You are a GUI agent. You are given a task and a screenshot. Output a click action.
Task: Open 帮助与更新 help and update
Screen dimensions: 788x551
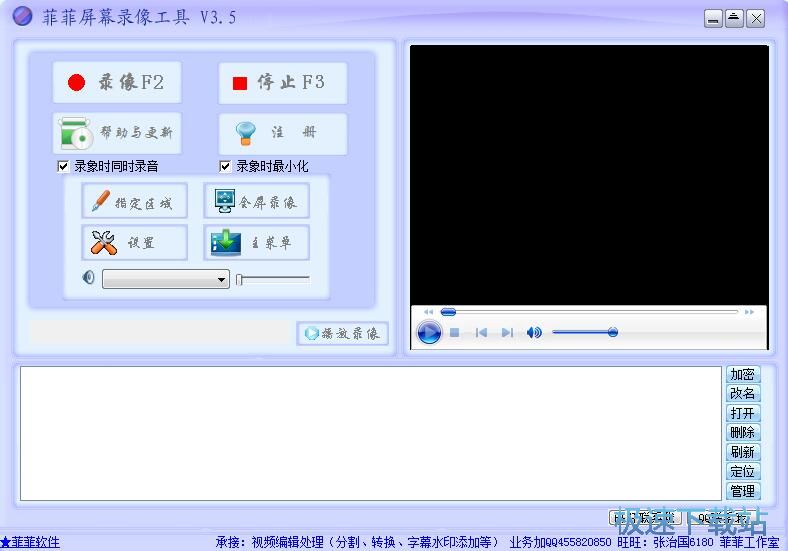(117, 133)
